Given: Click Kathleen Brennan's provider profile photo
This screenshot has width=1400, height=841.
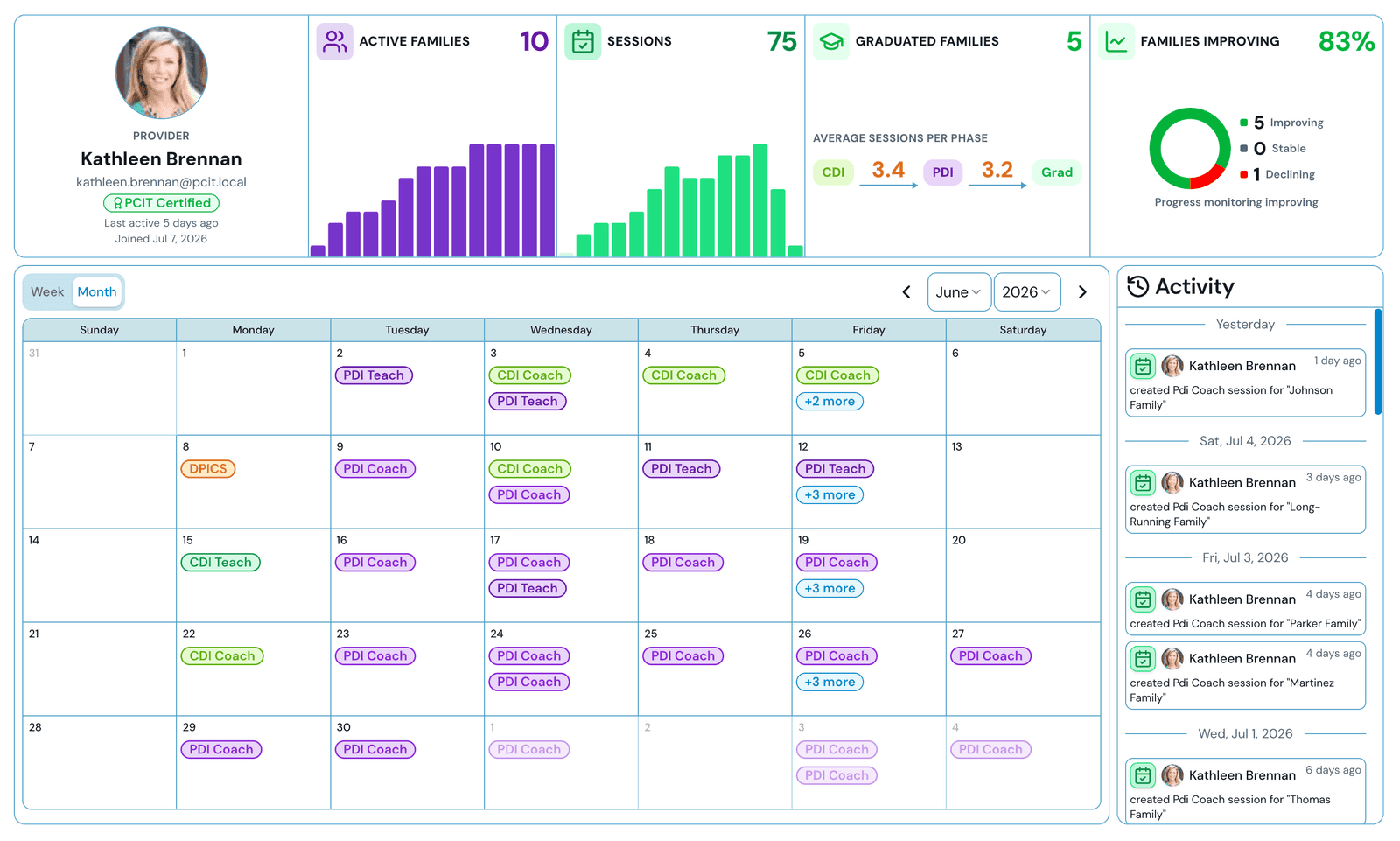Looking at the screenshot, I should tap(162, 73).
